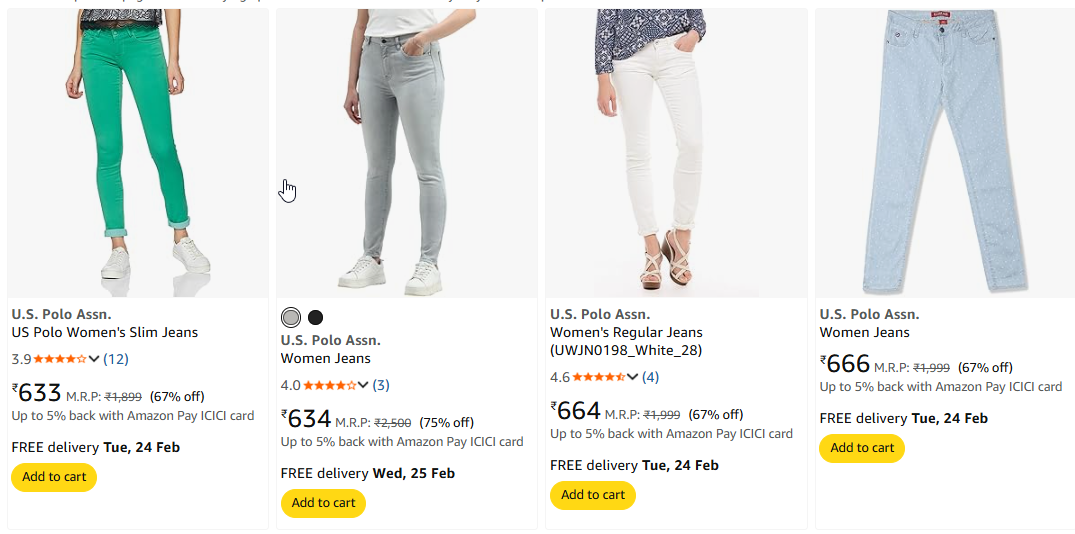Add green US Polo slim jeans to cart
The height and width of the screenshot is (534, 1075).
pos(54,477)
